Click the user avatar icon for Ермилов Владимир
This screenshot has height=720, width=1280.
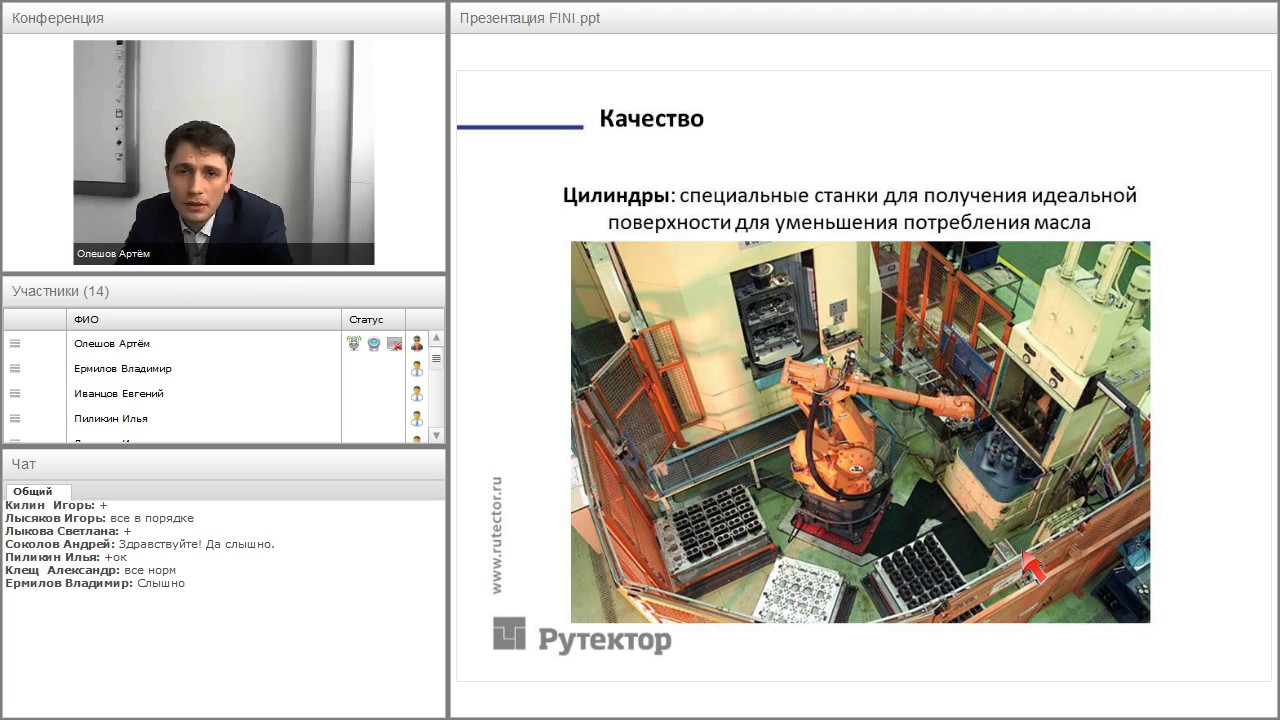[x=417, y=368]
